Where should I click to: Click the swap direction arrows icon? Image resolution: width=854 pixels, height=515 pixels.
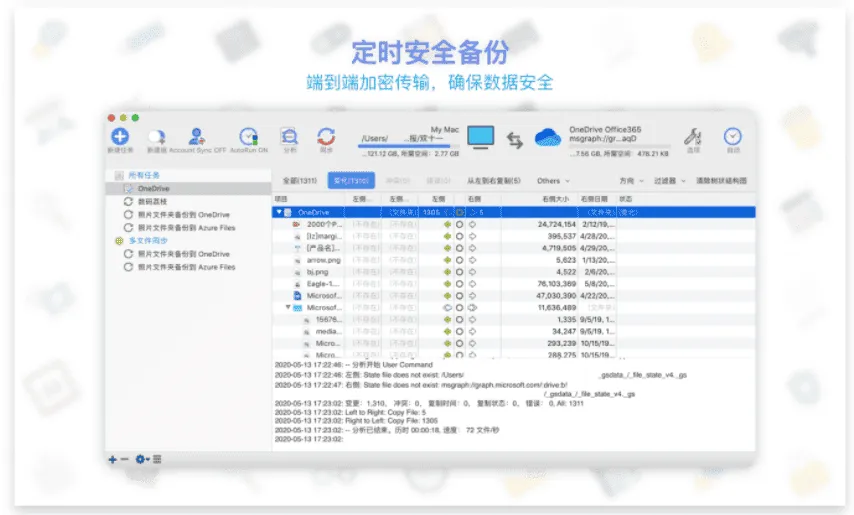point(515,140)
